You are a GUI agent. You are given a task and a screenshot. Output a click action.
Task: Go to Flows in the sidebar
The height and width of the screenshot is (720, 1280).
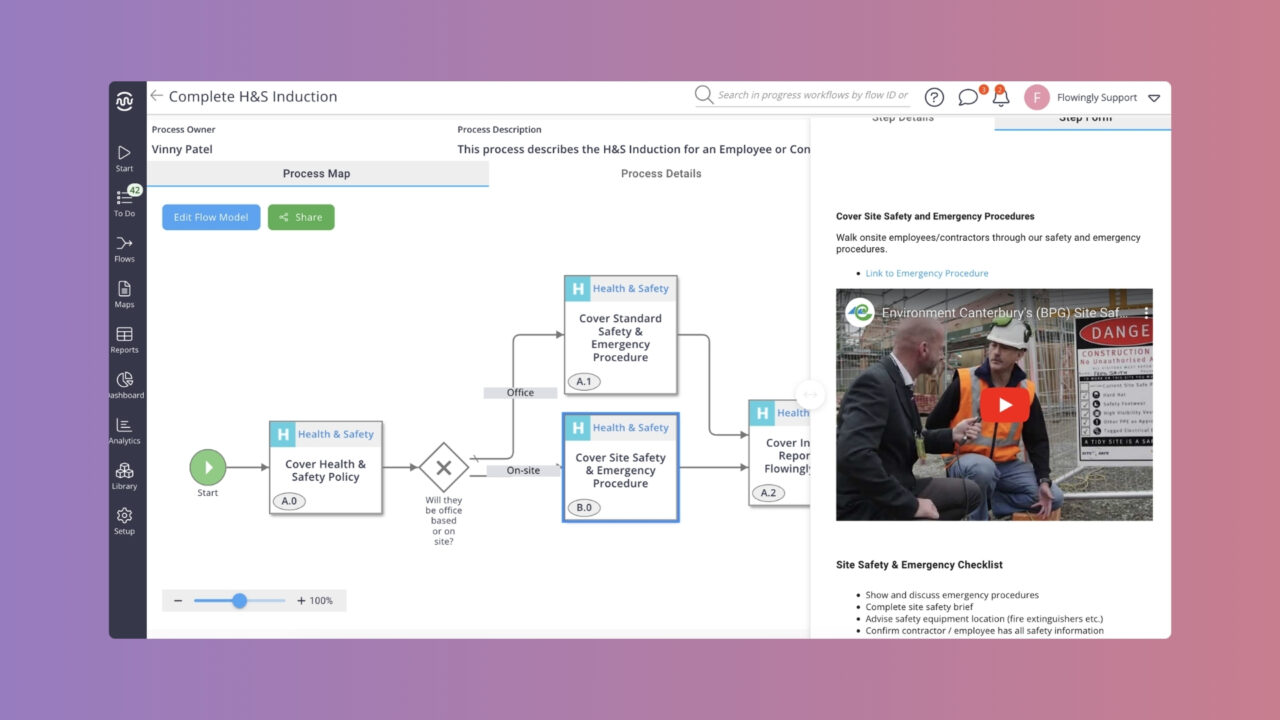(x=124, y=245)
